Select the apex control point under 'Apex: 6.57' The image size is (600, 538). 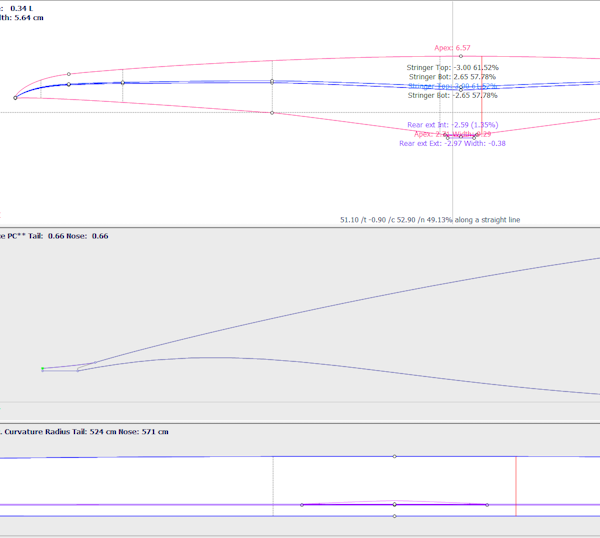[x=461, y=56]
